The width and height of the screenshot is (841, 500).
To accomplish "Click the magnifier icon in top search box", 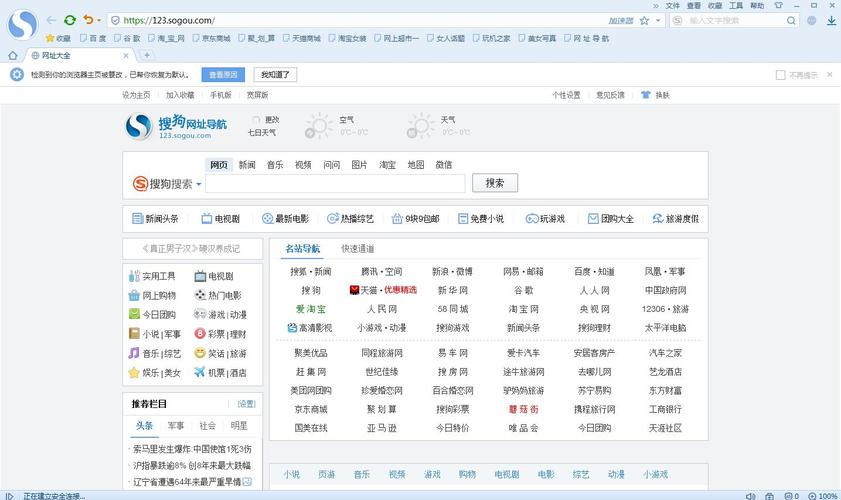I will tap(791, 20).
